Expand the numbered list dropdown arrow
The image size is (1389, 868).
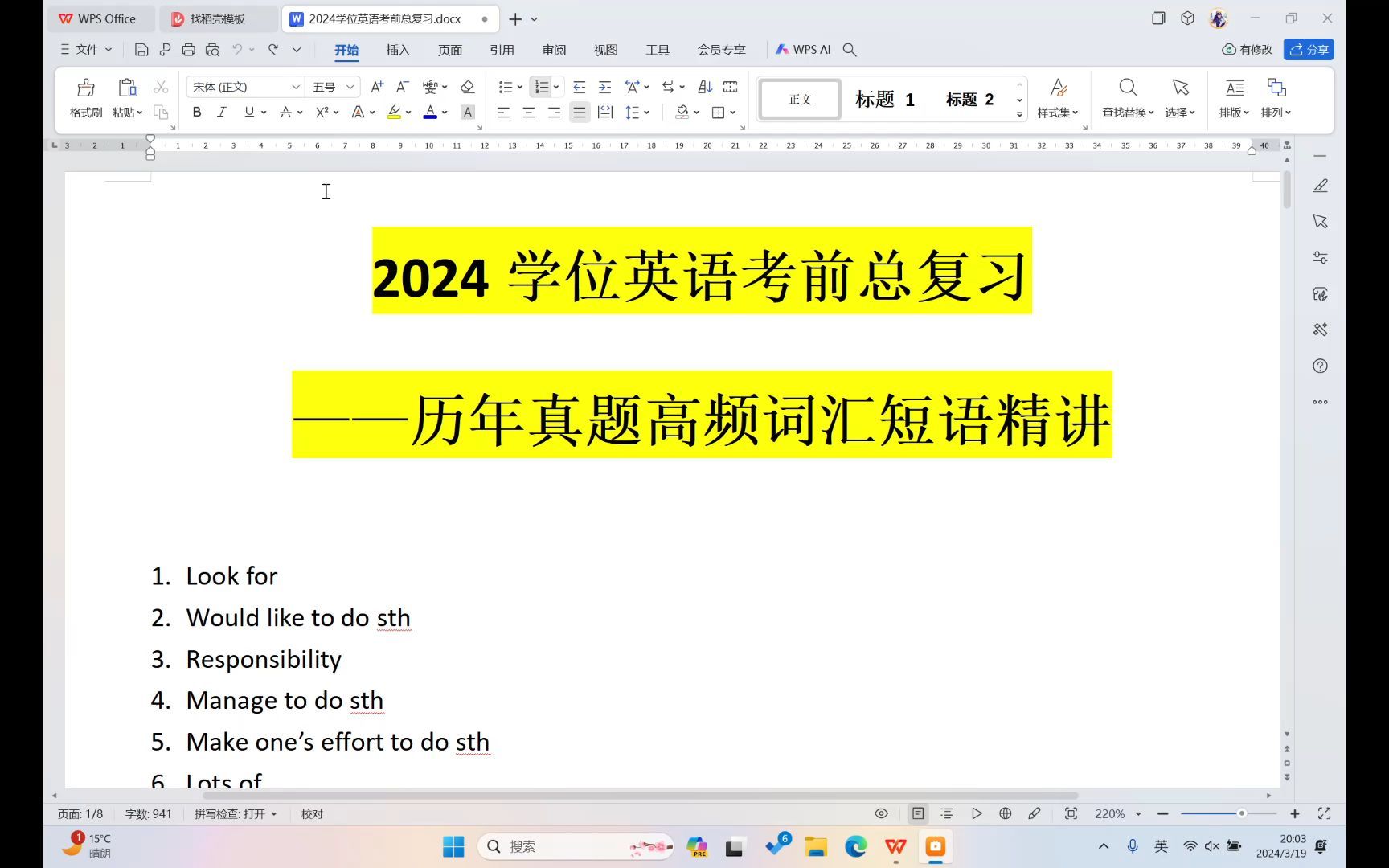pos(556,87)
